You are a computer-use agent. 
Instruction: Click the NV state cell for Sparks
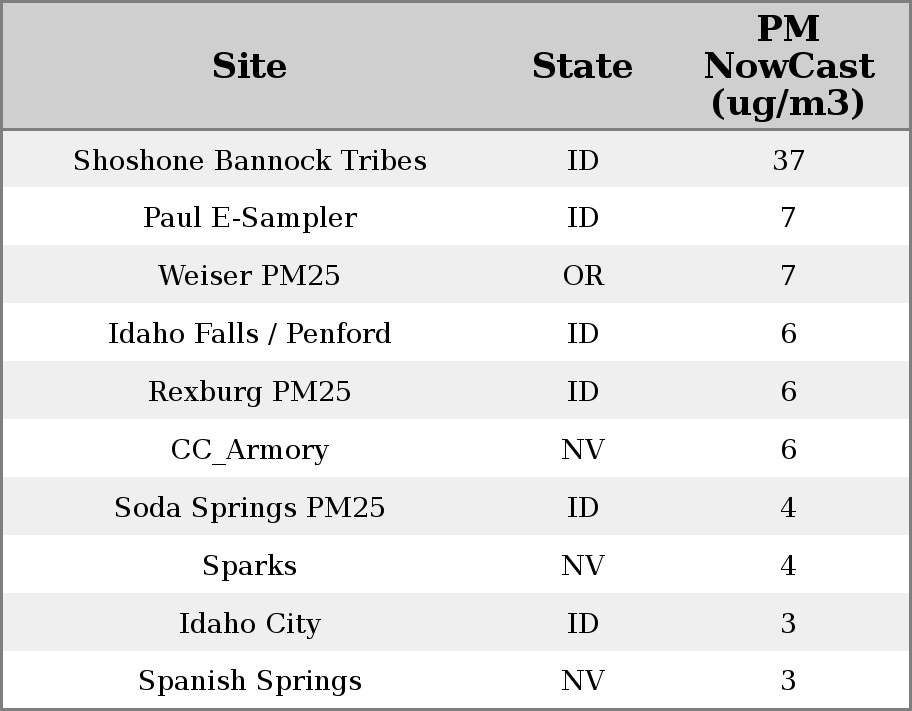pyautogui.click(x=583, y=566)
